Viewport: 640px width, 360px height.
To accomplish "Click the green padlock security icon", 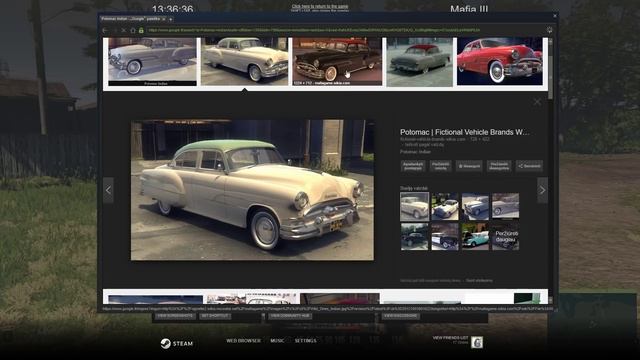I will 141,31.
